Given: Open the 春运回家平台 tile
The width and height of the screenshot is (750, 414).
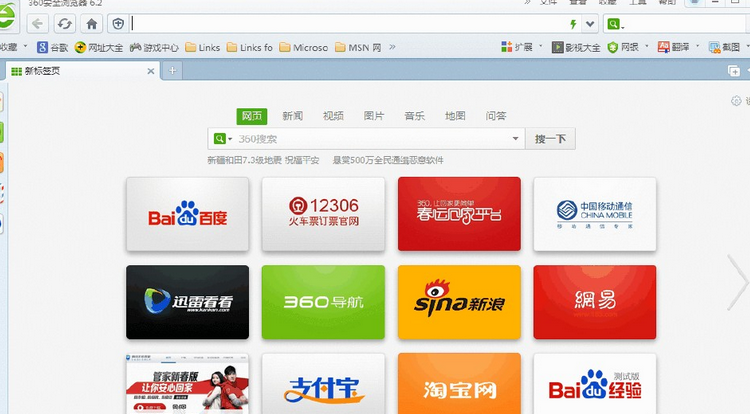Looking at the screenshot, I should (x=459, y=214).
